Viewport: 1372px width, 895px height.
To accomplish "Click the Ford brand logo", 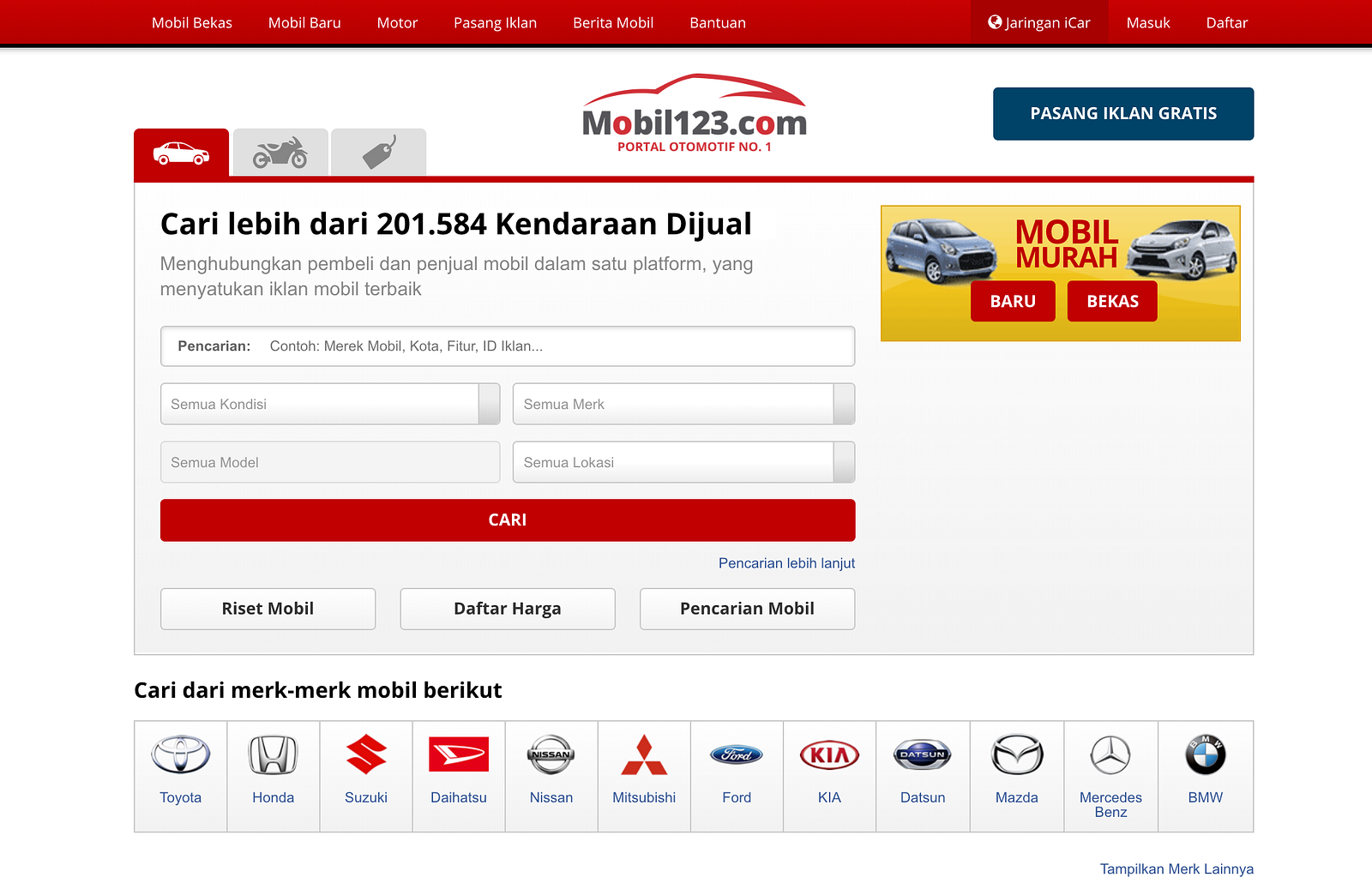I will (x=737, y=754).
